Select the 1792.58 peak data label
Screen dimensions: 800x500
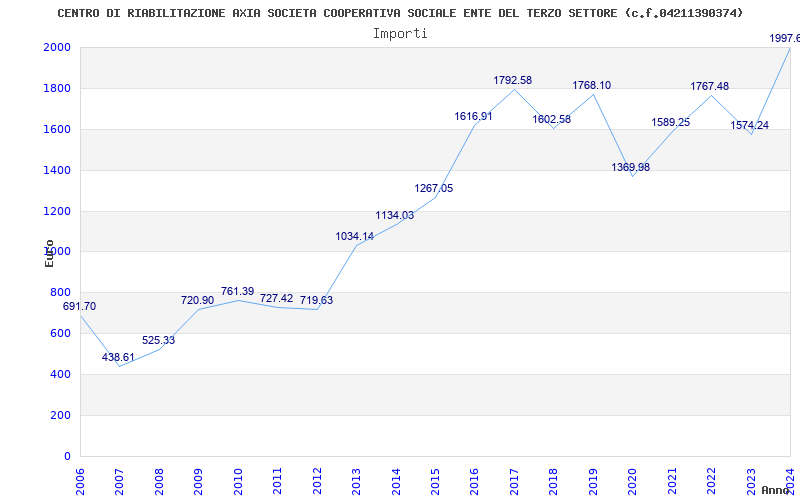tap(513, 80)
